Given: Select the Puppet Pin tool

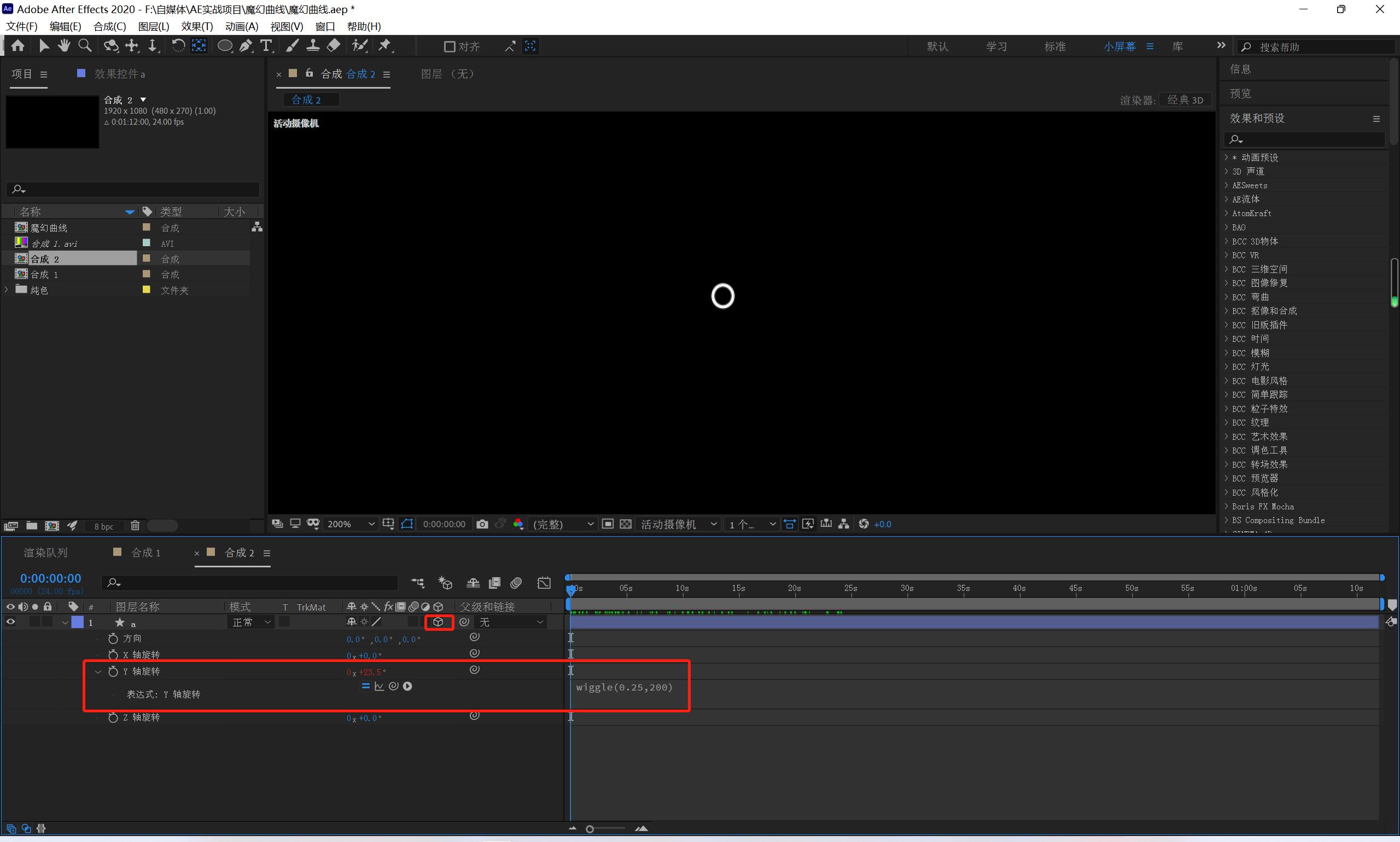Looking at the screenshot, I should [x=385, y=46].
